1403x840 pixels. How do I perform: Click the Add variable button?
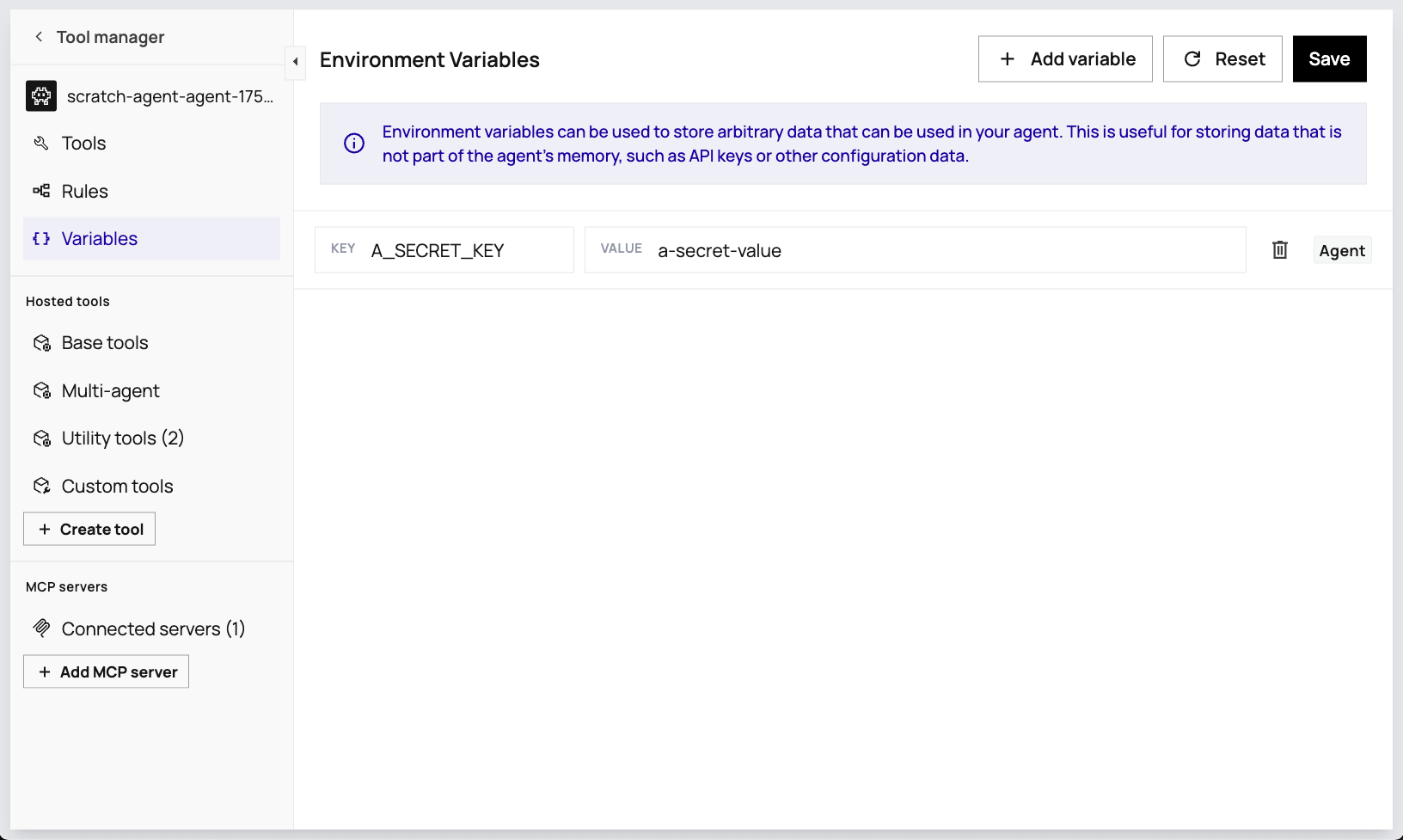pos(1064,59)
